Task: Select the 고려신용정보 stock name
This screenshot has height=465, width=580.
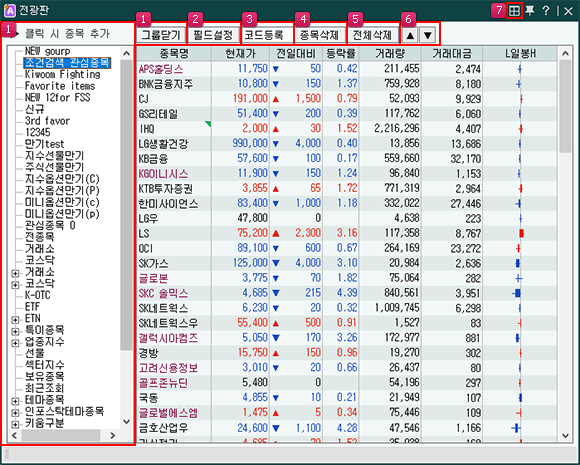Action: pos(168,368)
